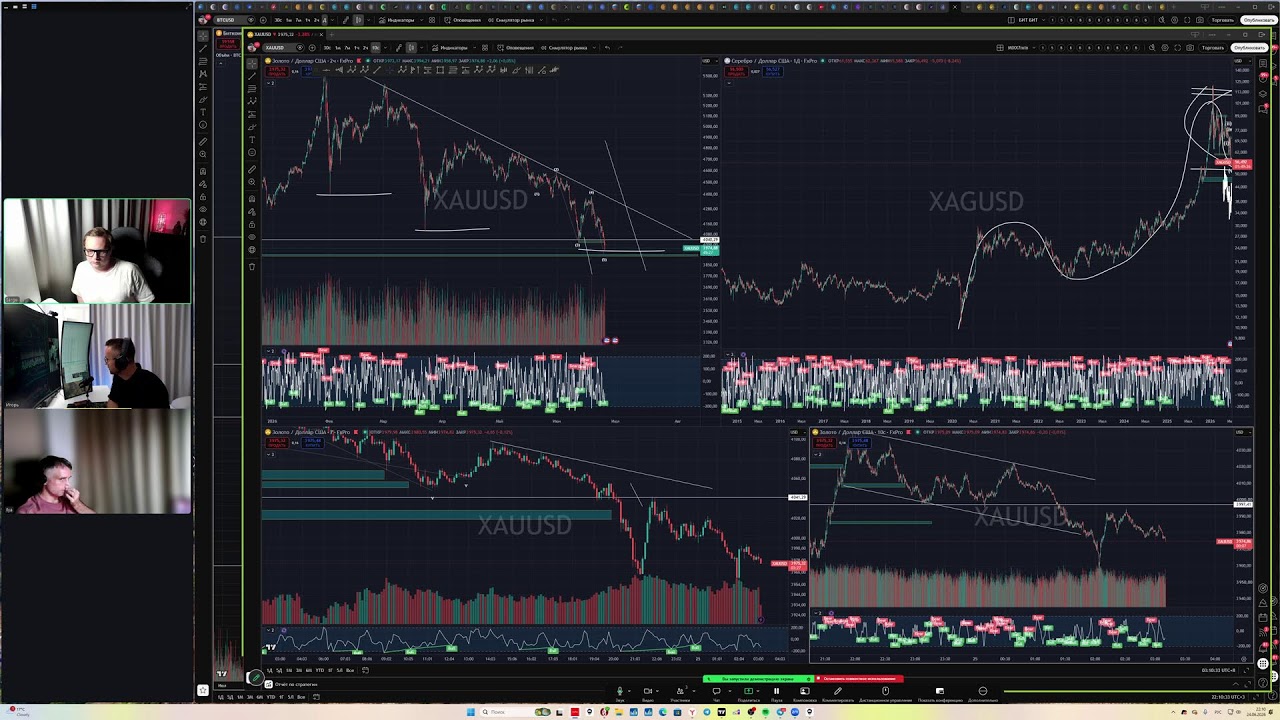
Task: Open Windows Start button on taskbar
Action: 470,712
